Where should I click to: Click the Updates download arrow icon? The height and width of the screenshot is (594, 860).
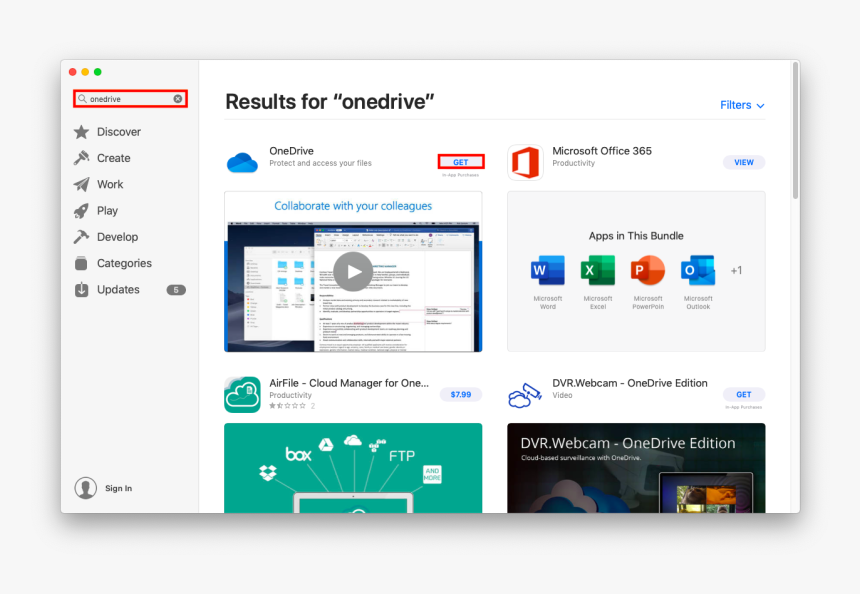click(x=81, y=290)
